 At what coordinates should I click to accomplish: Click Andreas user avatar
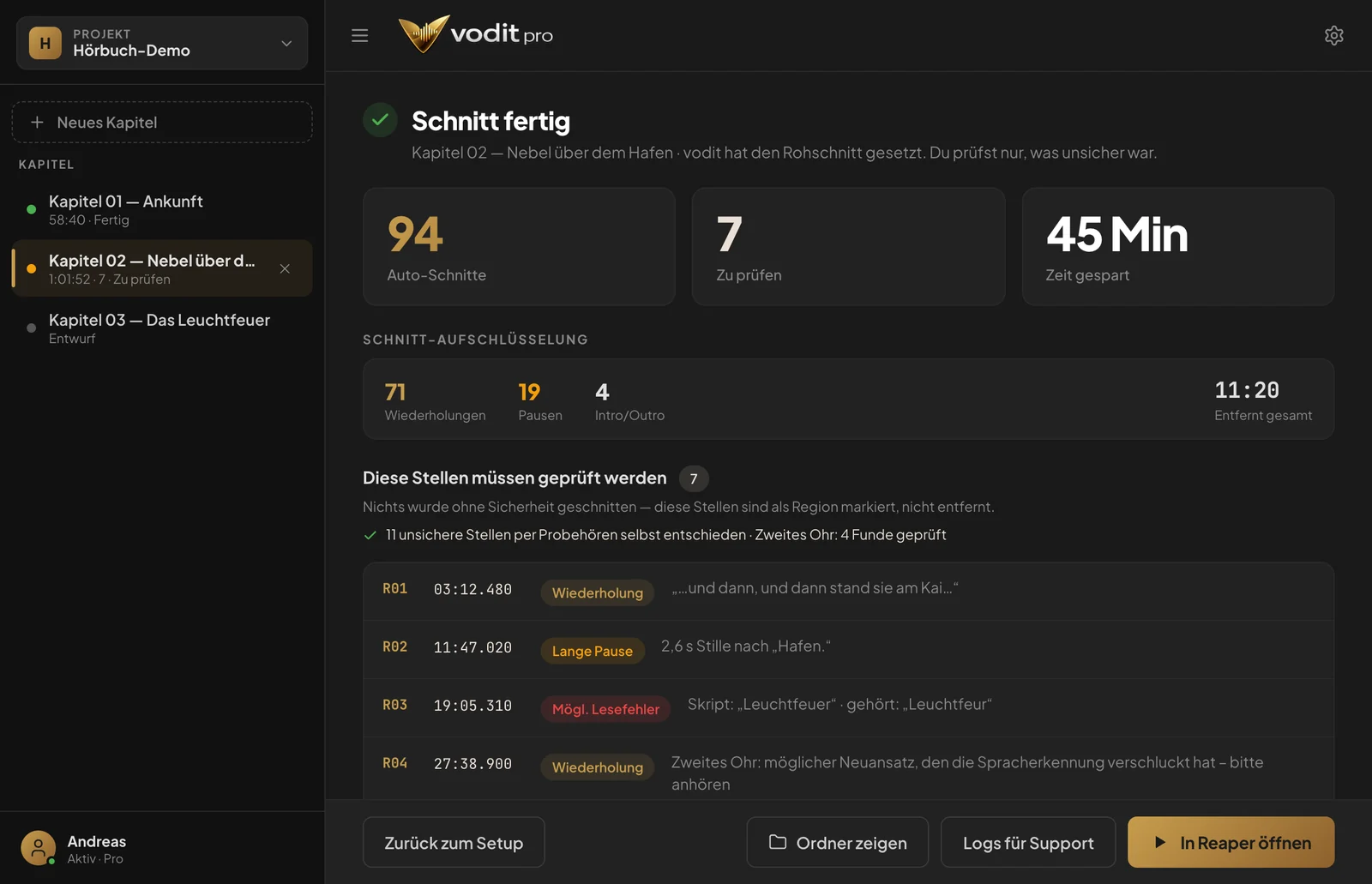coord(38,848)
